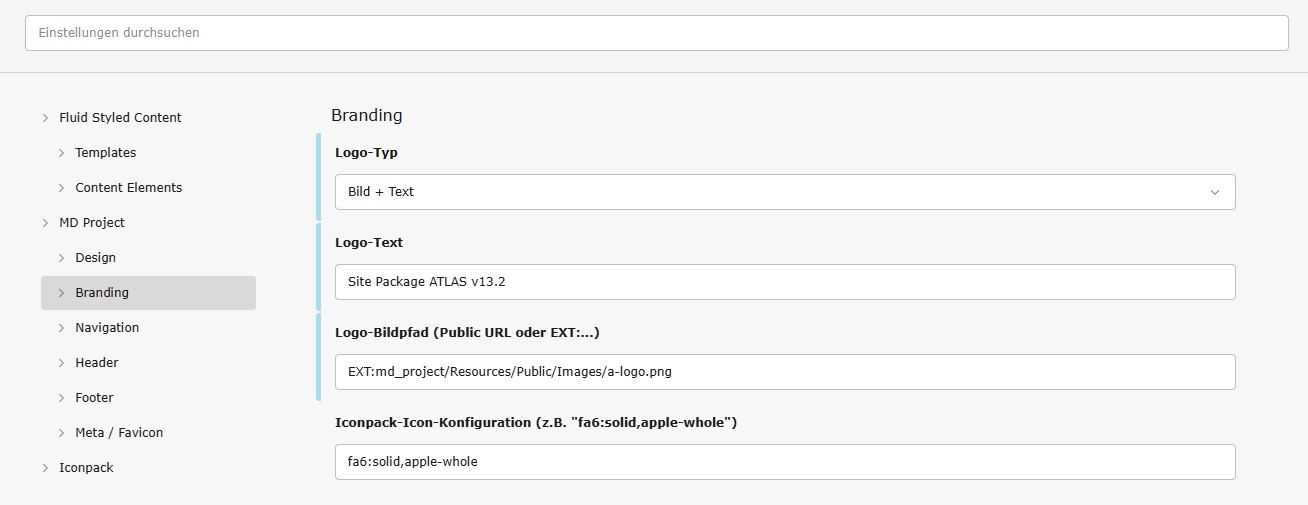Expand Fluid Styled Content using its chevron
The image size is (1308, 505).
pos(45,118)
